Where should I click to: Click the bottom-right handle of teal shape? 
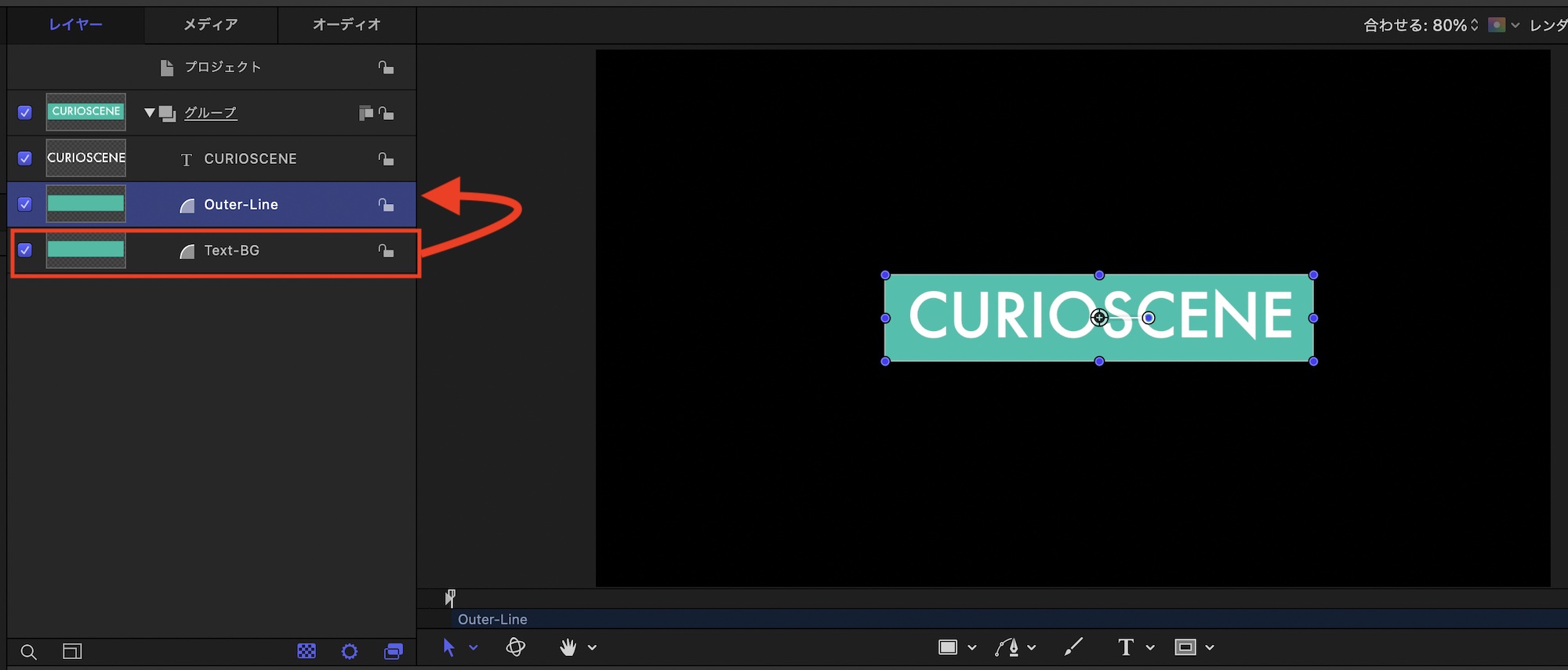click(1314, 361)
